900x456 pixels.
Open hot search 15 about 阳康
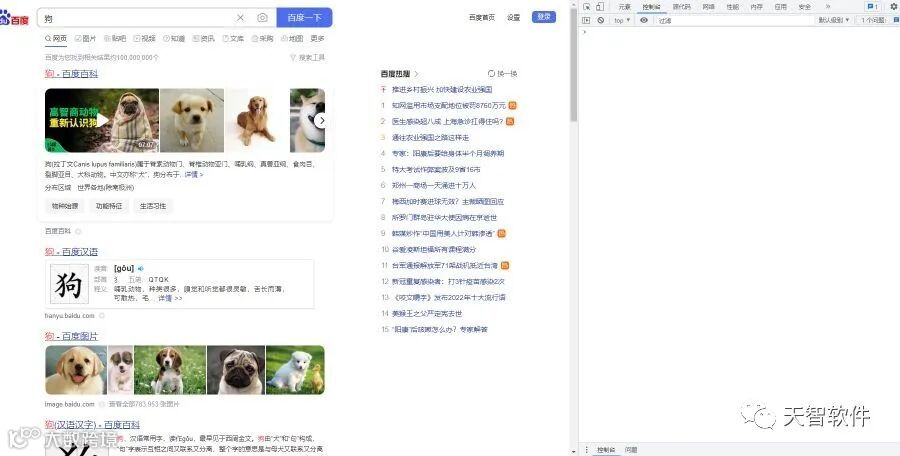click(440, 330)
